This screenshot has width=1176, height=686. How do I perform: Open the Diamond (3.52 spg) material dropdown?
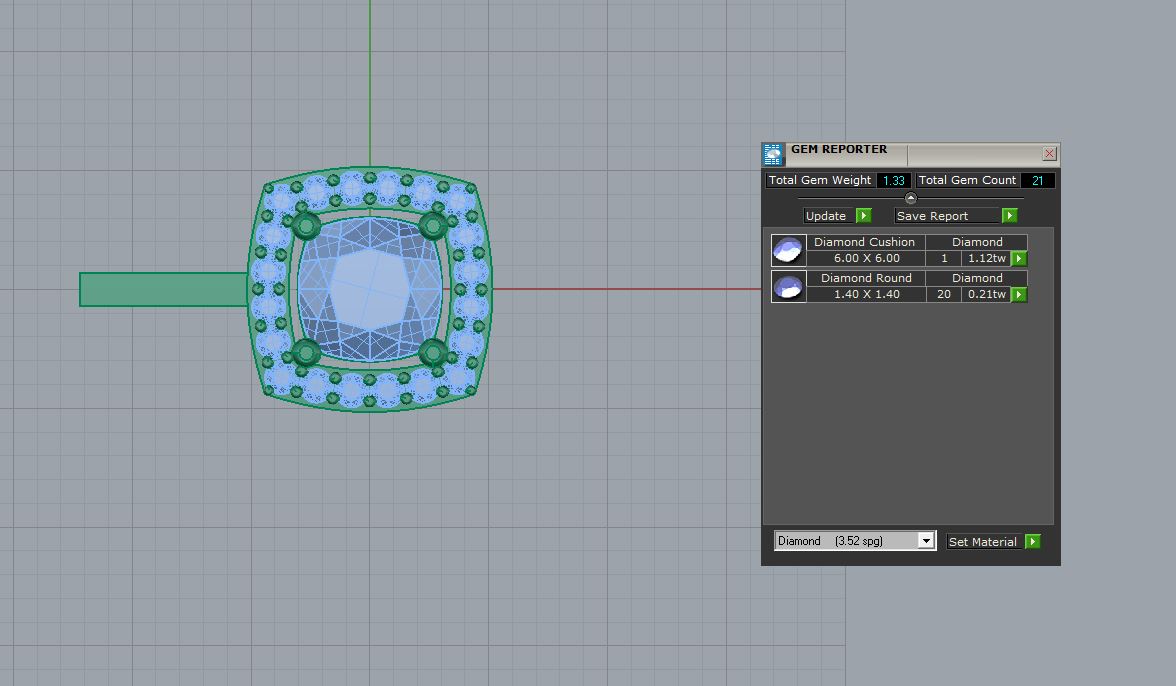coord(925,541)
